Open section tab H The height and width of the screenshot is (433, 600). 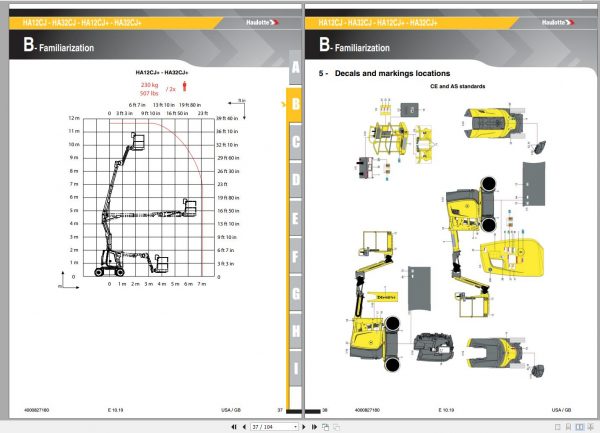295,331
